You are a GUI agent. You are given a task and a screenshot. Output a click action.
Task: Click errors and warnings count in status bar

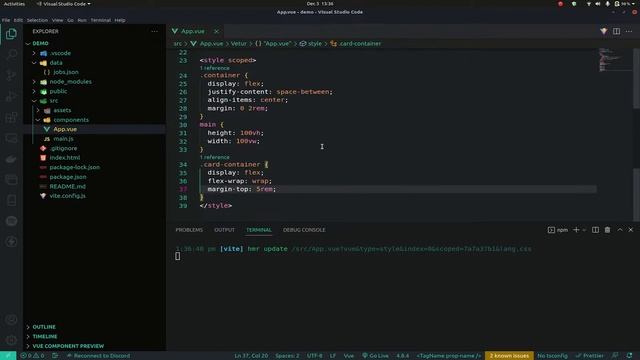click(x=32, y=356)
